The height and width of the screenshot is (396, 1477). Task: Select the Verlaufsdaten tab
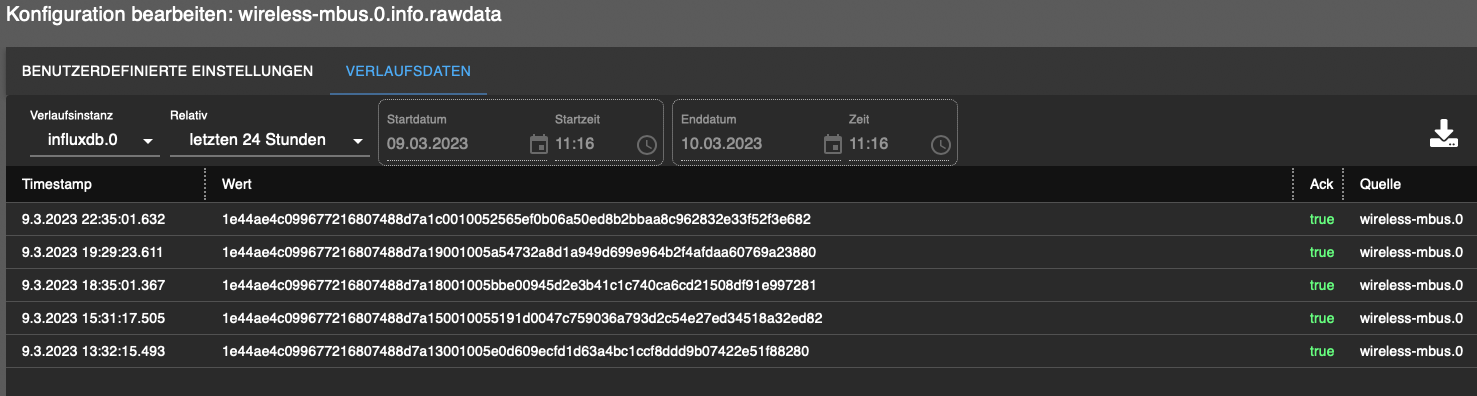(x=408, y=71)
